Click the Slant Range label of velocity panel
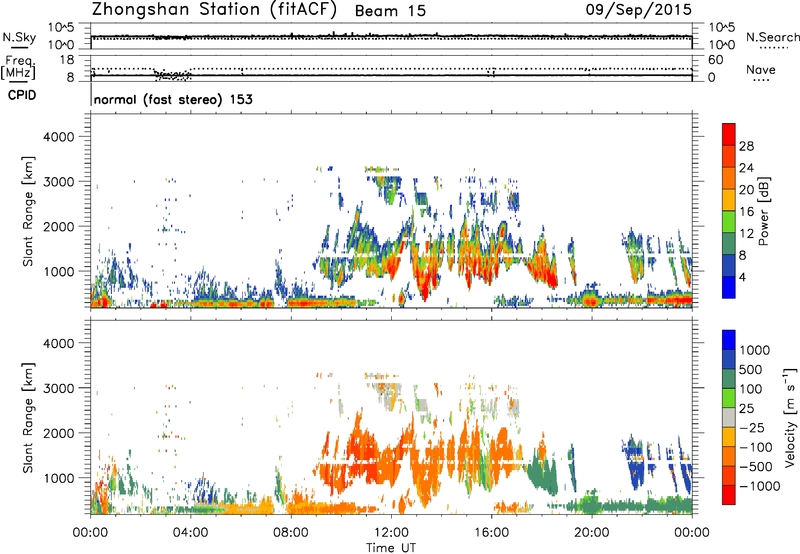 tap(28, 417)
